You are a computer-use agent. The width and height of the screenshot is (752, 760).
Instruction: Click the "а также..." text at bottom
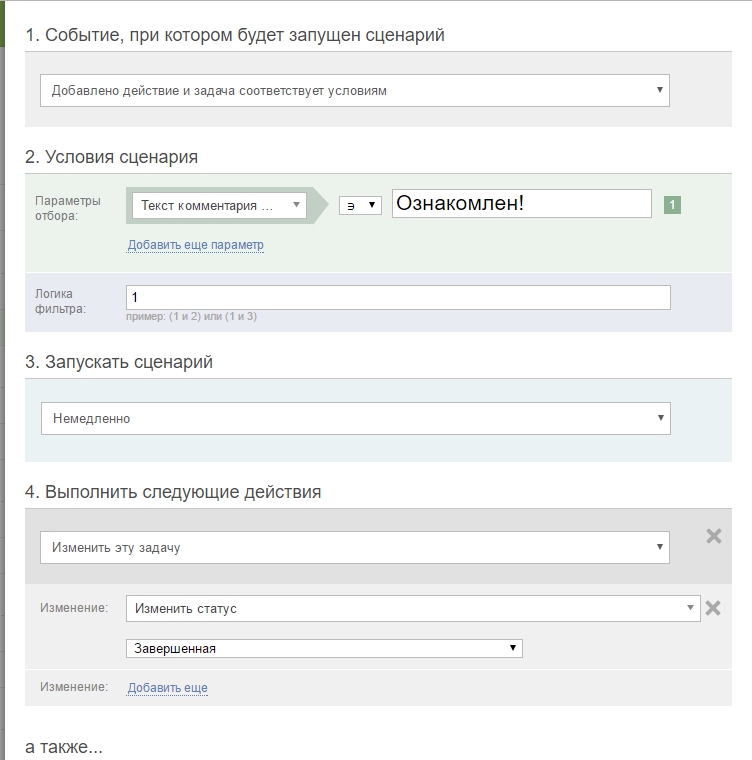tap(64, 747)
